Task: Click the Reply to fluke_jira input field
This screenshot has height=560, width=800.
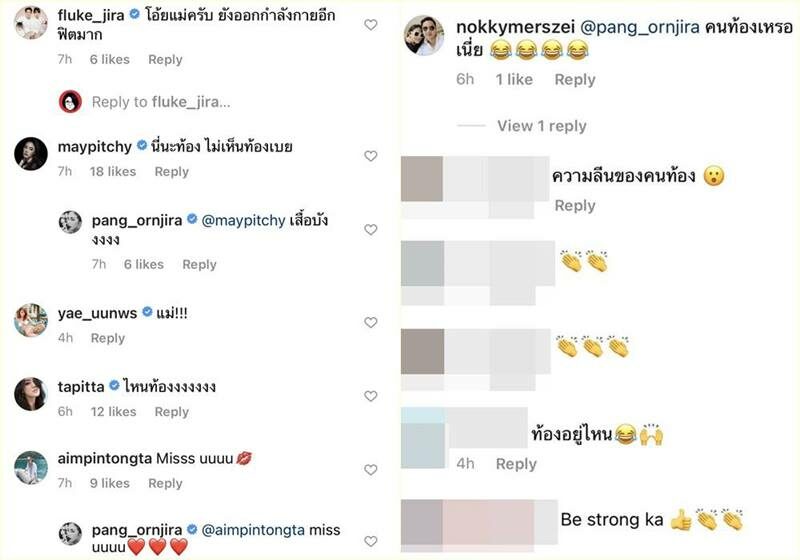Action: [x=161, y=102]
